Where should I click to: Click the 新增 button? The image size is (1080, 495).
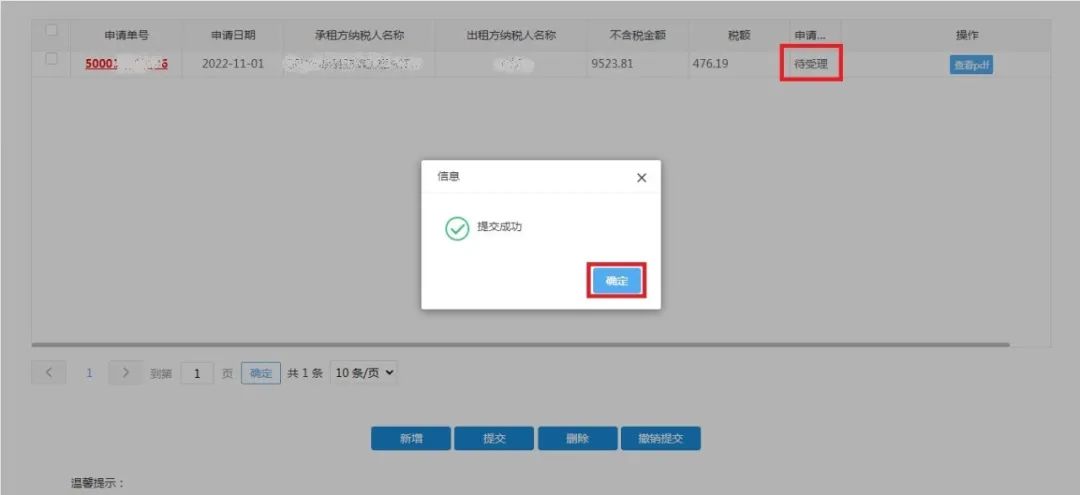click(x=411, y=439)
